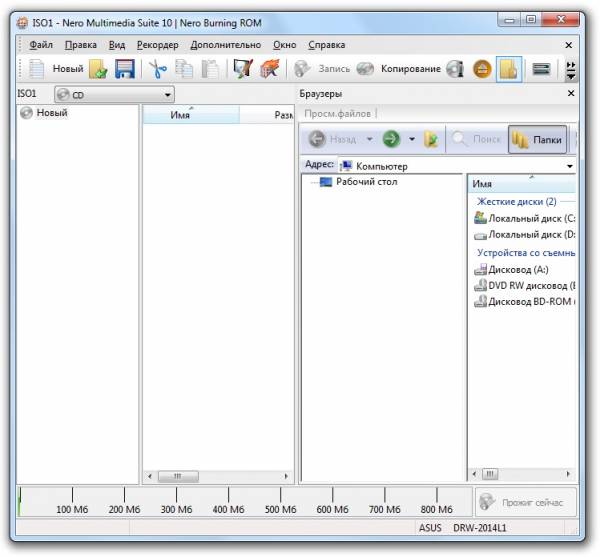
Task: Click the green forward arrow icon
Action: [391, 139]
